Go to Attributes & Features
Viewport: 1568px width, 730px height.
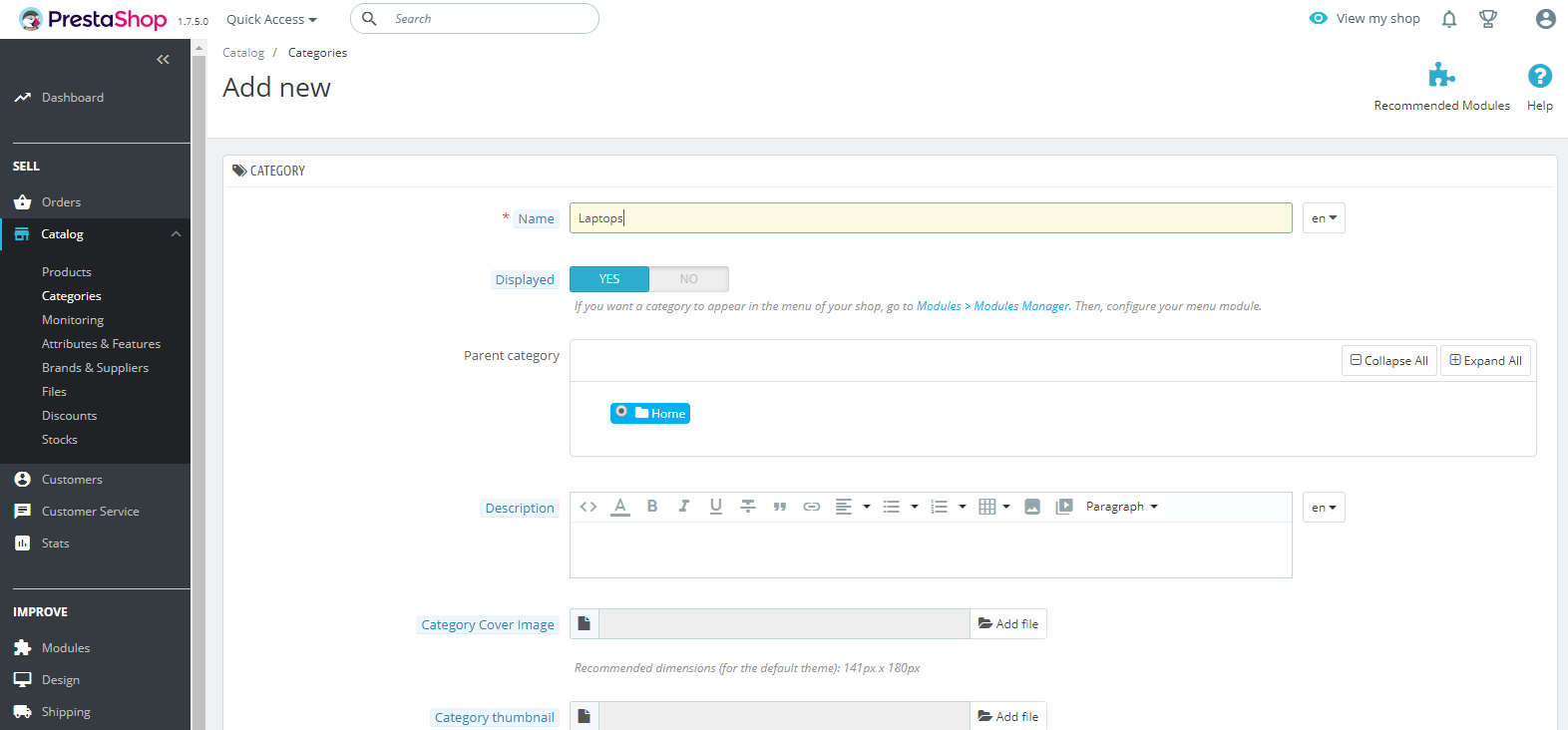(x=101, y=344)
